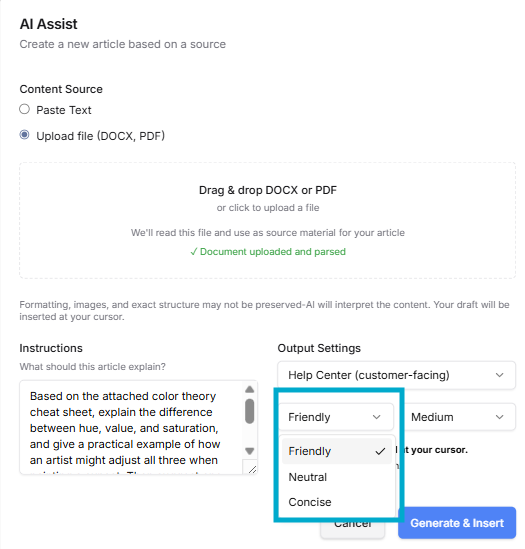525x549 pixels.
Task: Click the Cancel button
Action: (x=353, y=524)
